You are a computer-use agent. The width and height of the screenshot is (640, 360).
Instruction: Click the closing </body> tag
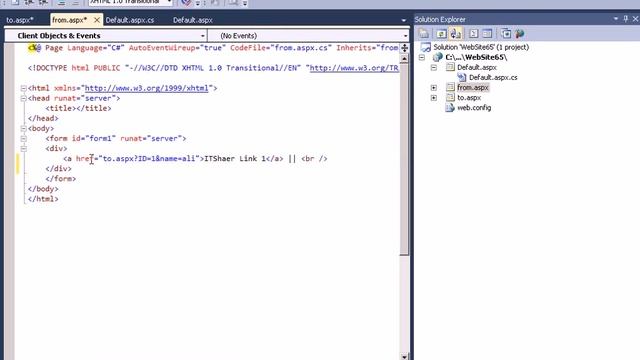[x=43, y=189]
